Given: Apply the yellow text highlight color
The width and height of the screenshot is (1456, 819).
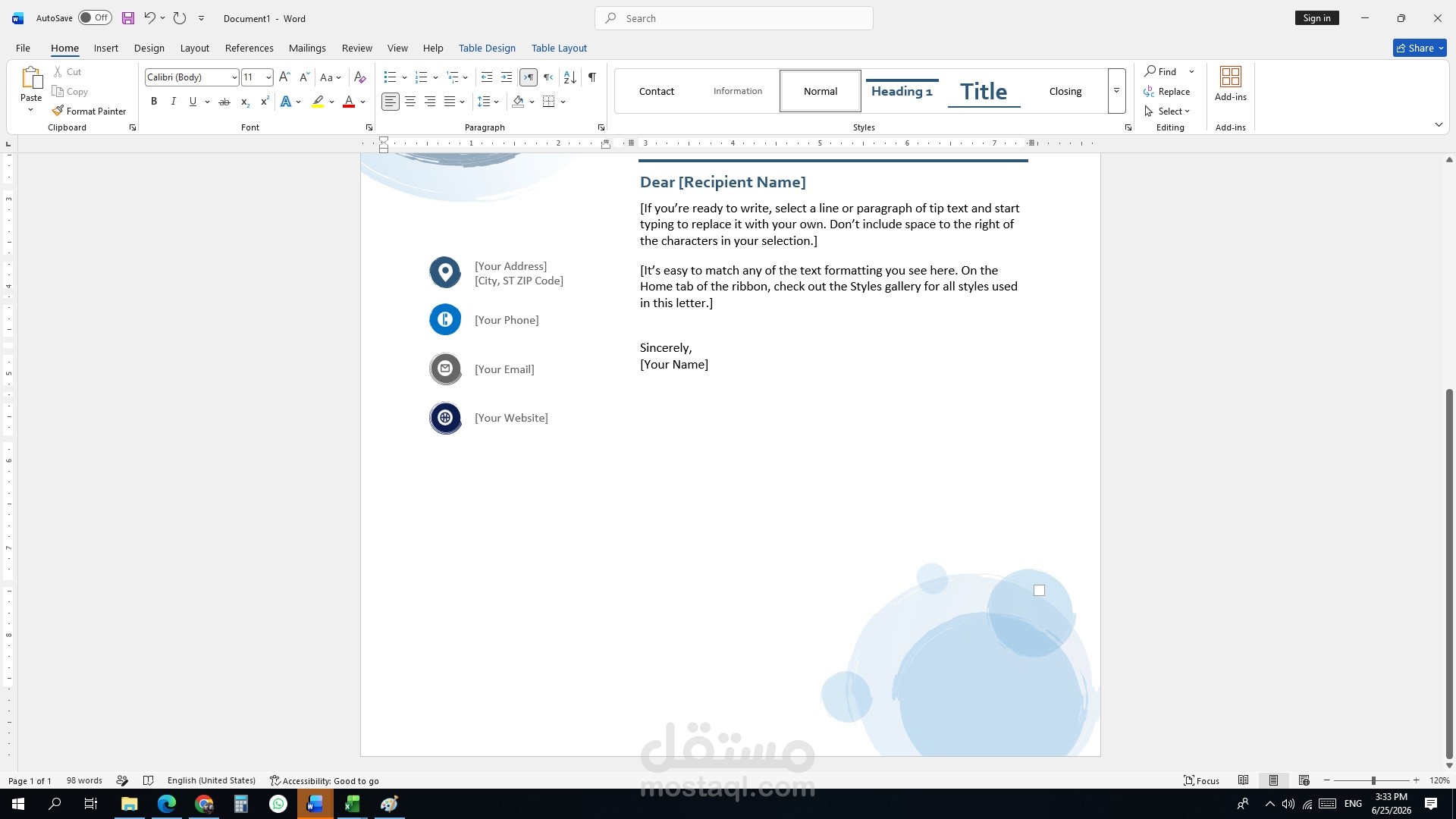Looking at the screenshot, I should tap(318, 102).
